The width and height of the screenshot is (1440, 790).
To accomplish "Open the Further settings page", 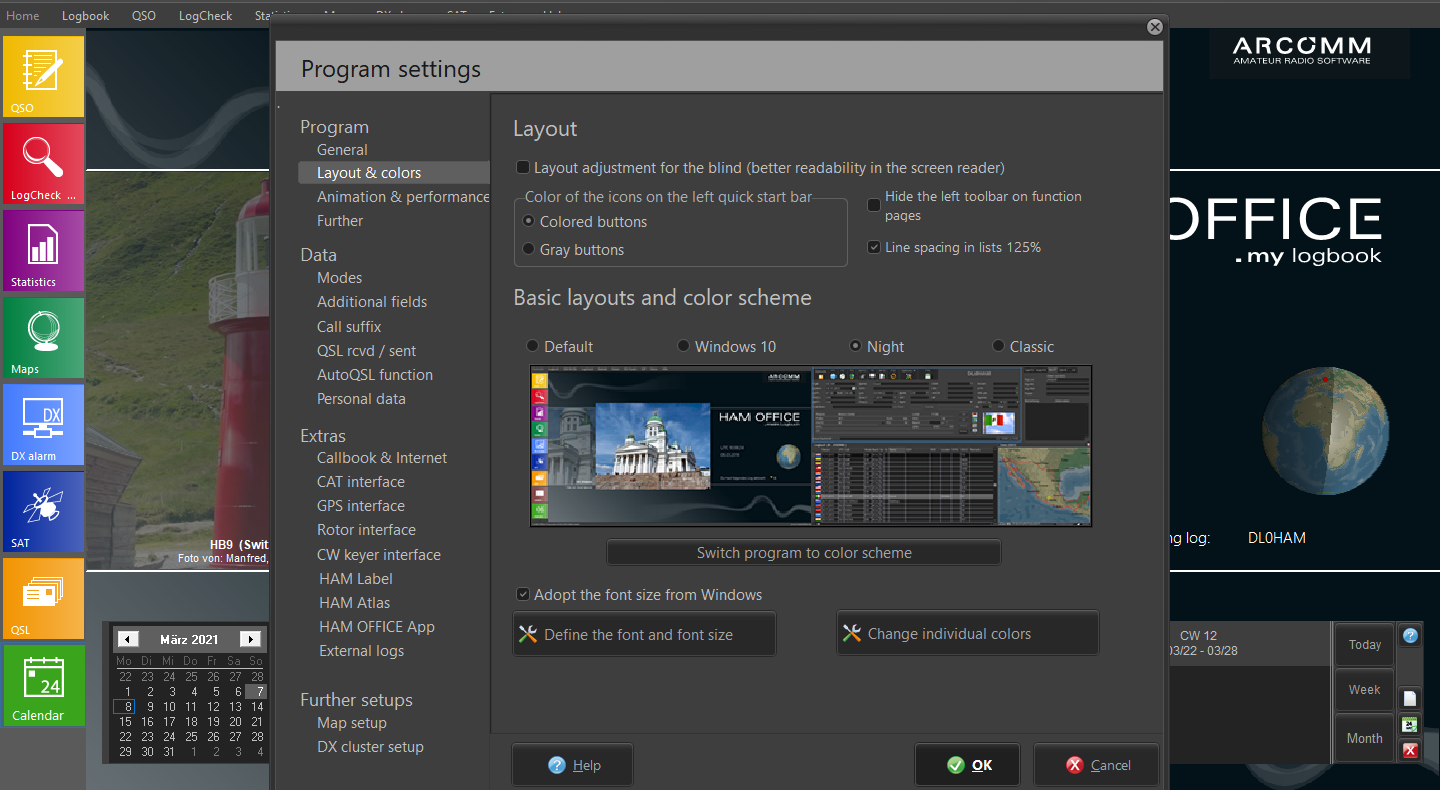I will 340,221.
